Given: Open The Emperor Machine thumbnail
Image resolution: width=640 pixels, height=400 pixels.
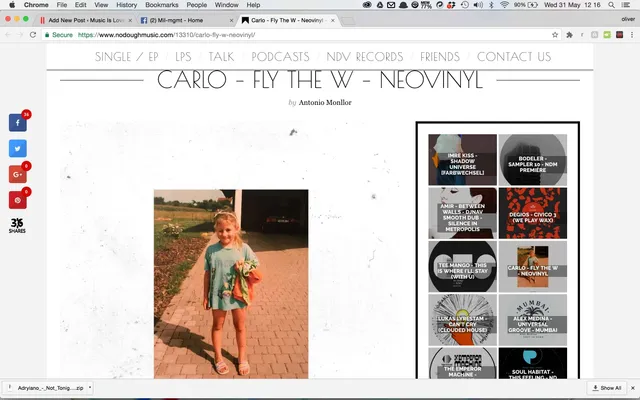Looking at the screenshot, I should [462, 363].
